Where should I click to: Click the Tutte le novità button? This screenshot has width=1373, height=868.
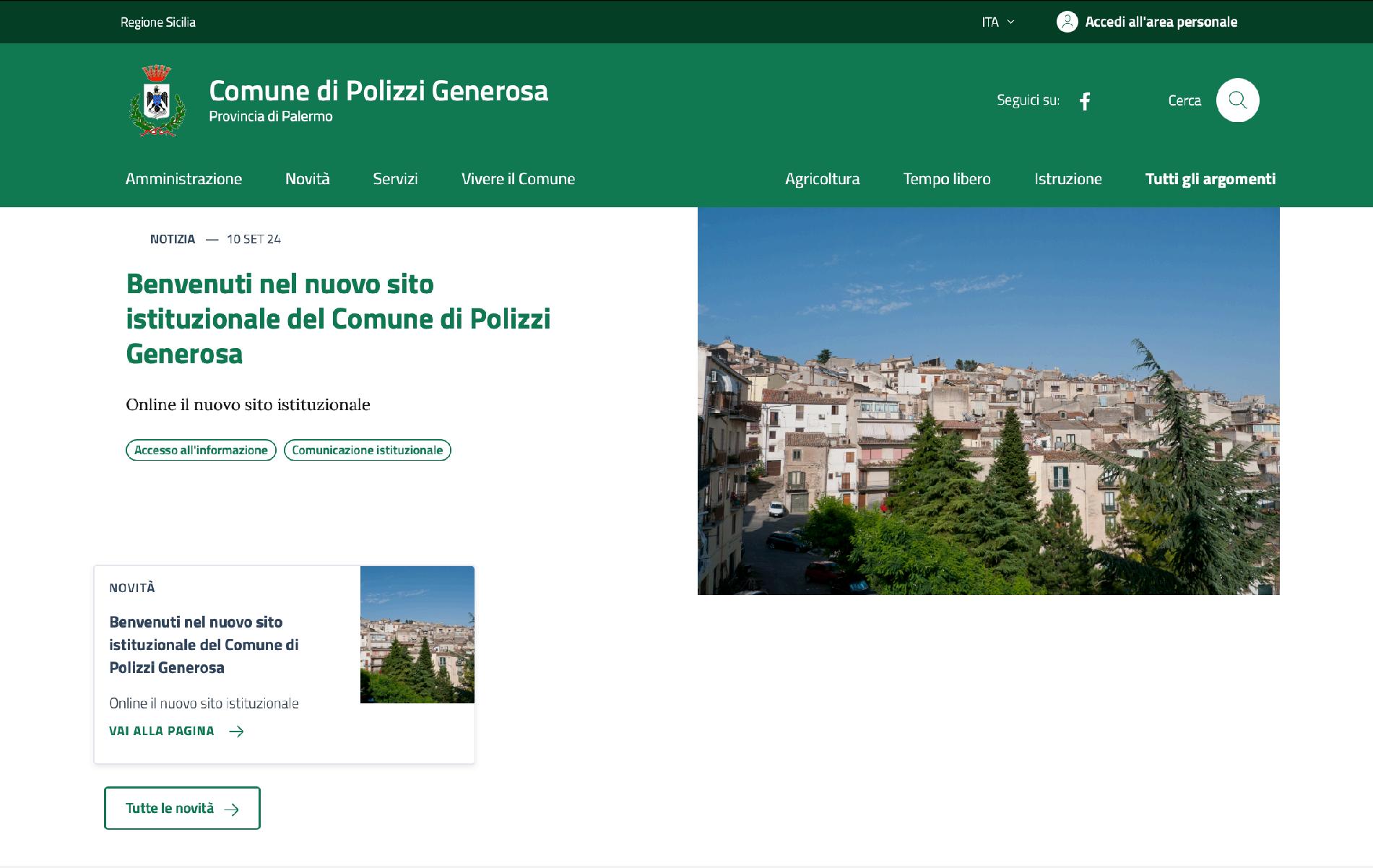tap(182, 808)
